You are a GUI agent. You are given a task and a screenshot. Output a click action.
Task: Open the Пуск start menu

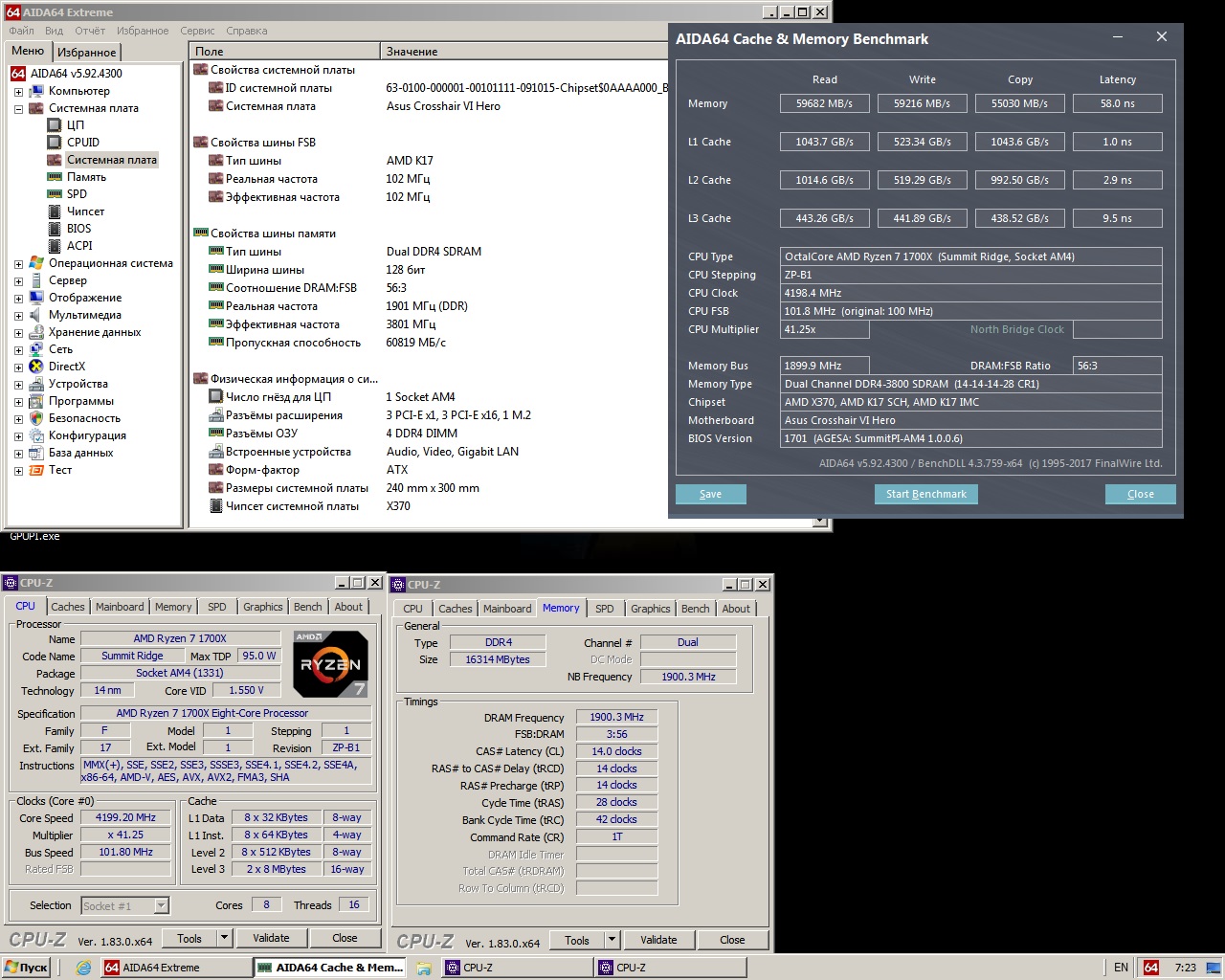tap(26, 968)
